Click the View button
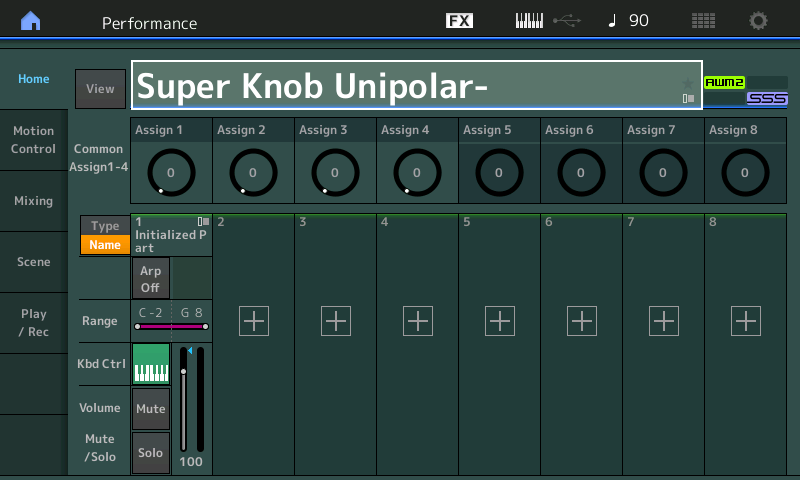Viewport: 800px width, 480px height. coord(101,89)
